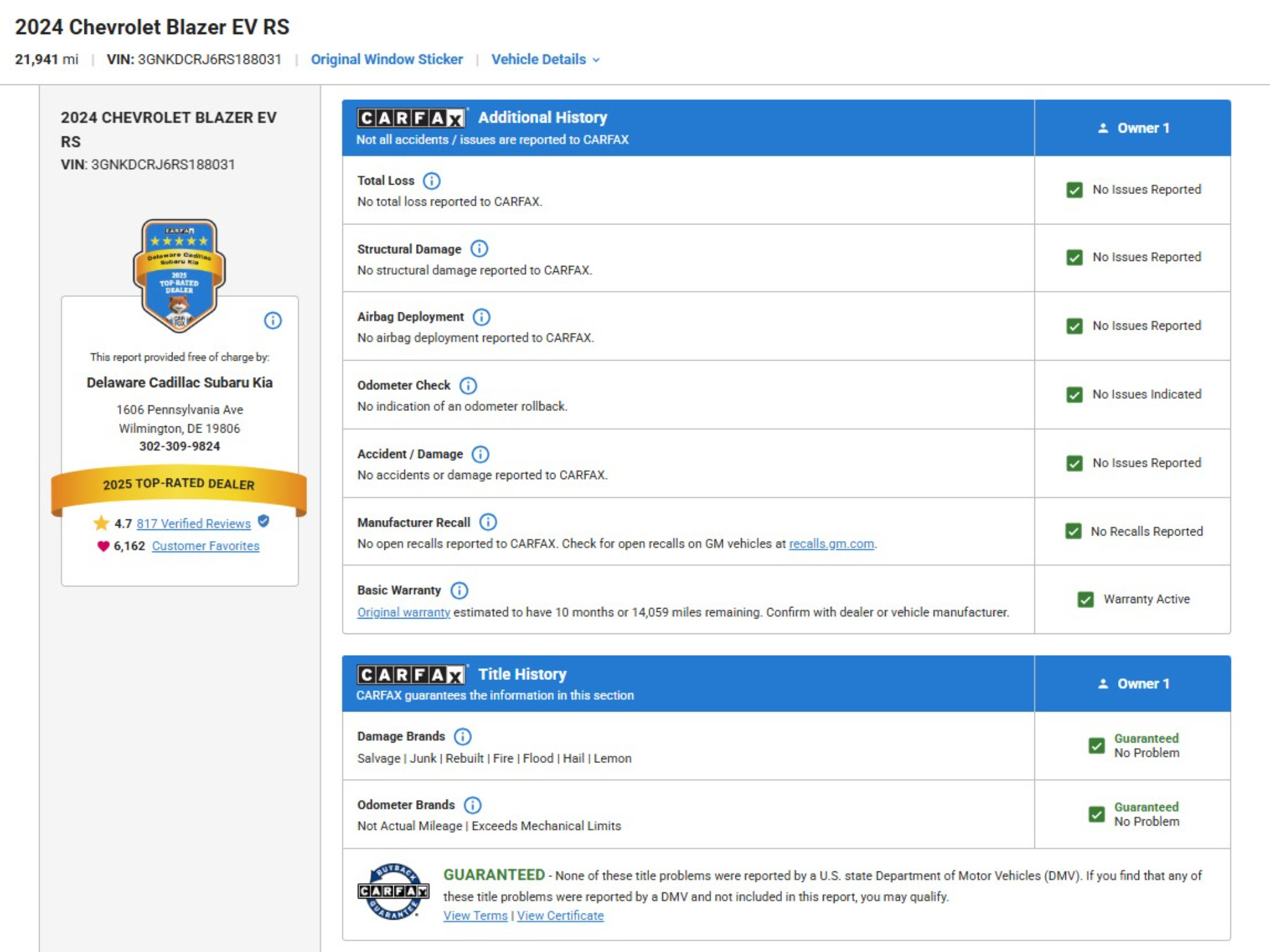Expand the Vehicle Details dropdown
The width and height of the screenshot is (1270, 952).
(546, 59)
